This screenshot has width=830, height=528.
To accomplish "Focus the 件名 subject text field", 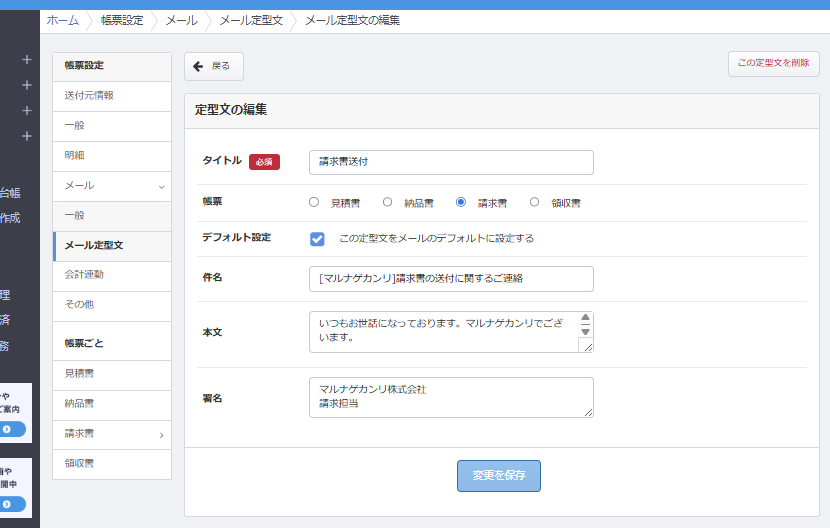I will click(x=451, y=279).
